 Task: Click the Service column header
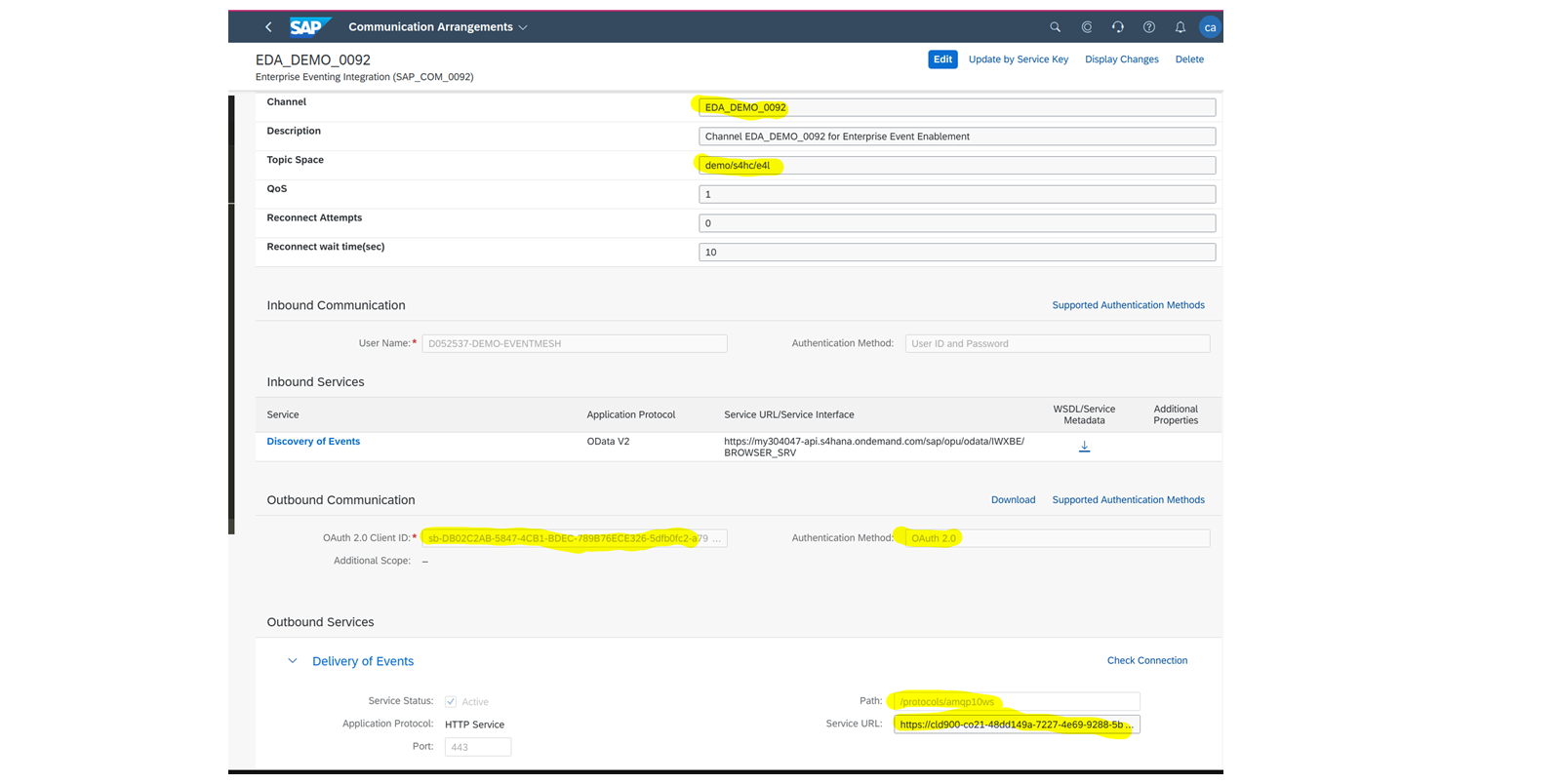click(283, 414)
